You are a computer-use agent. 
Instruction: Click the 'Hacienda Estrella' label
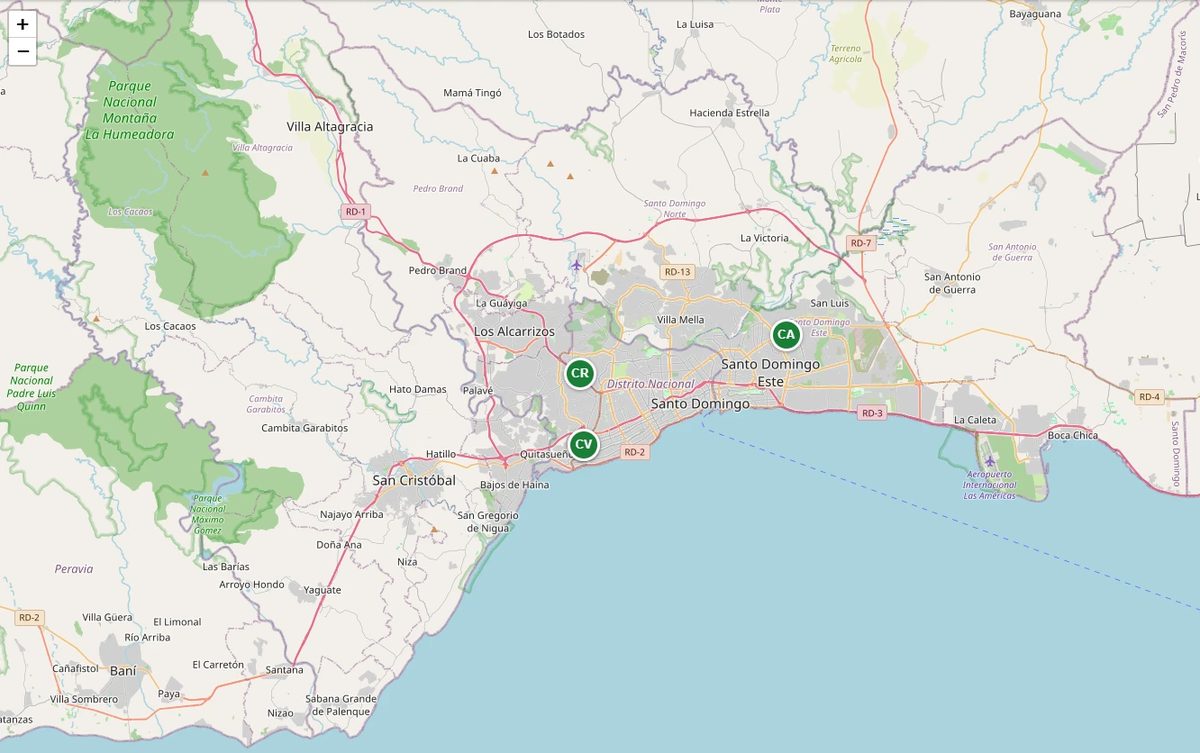click(730, 113)
